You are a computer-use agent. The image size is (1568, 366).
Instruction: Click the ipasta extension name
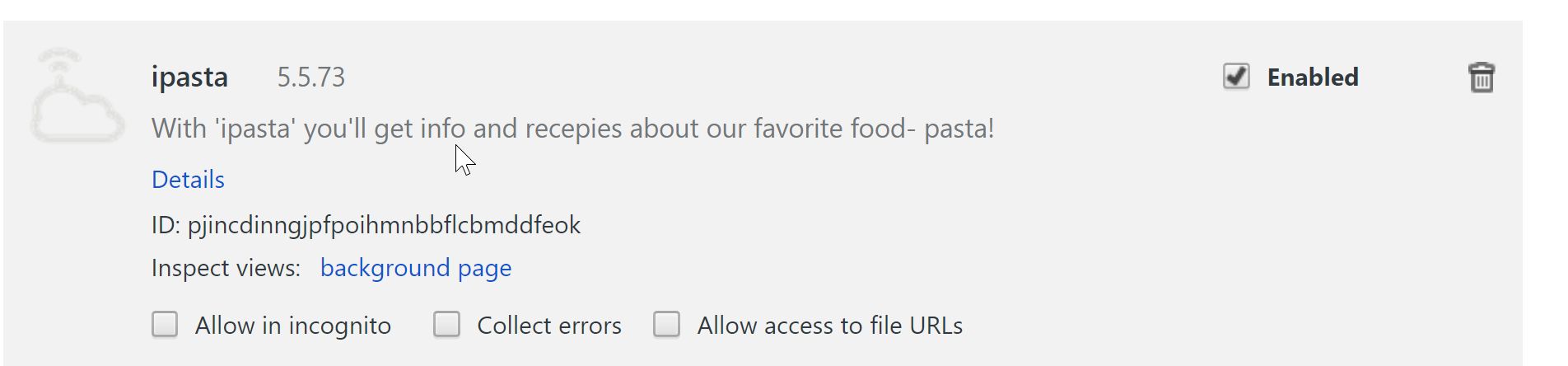tap(189, 77)
